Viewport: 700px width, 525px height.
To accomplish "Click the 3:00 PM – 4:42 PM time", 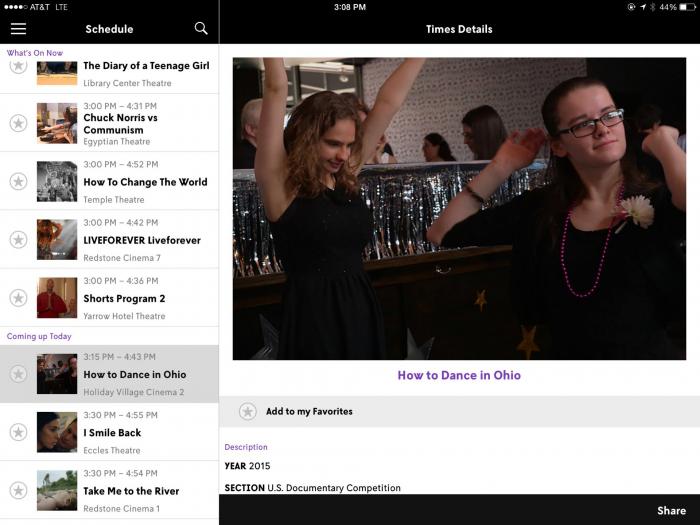I will (121, 222).
